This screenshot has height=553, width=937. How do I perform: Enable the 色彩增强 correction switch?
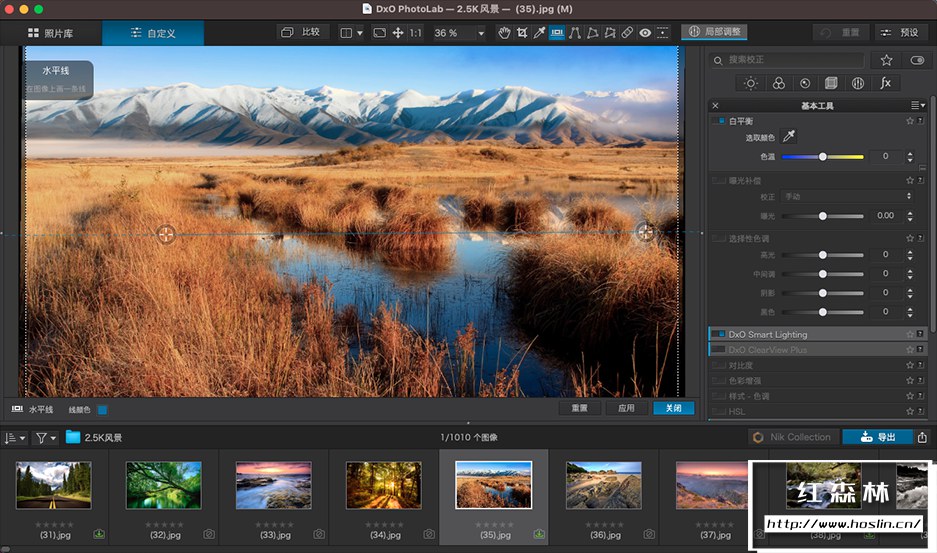point(718,380)
